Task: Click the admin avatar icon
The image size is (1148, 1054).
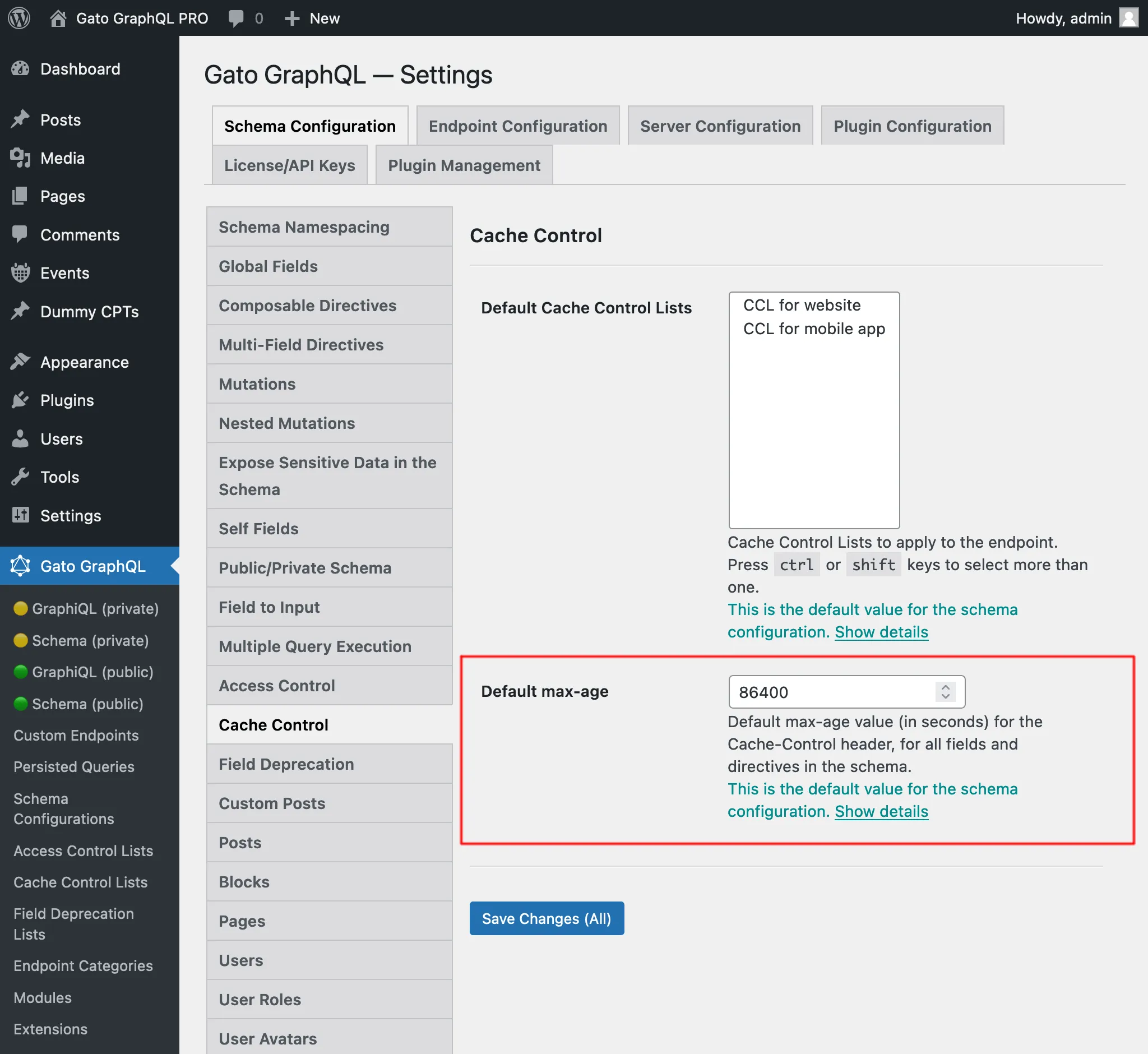Action: pyautogui.click(x=1128, y=19)
